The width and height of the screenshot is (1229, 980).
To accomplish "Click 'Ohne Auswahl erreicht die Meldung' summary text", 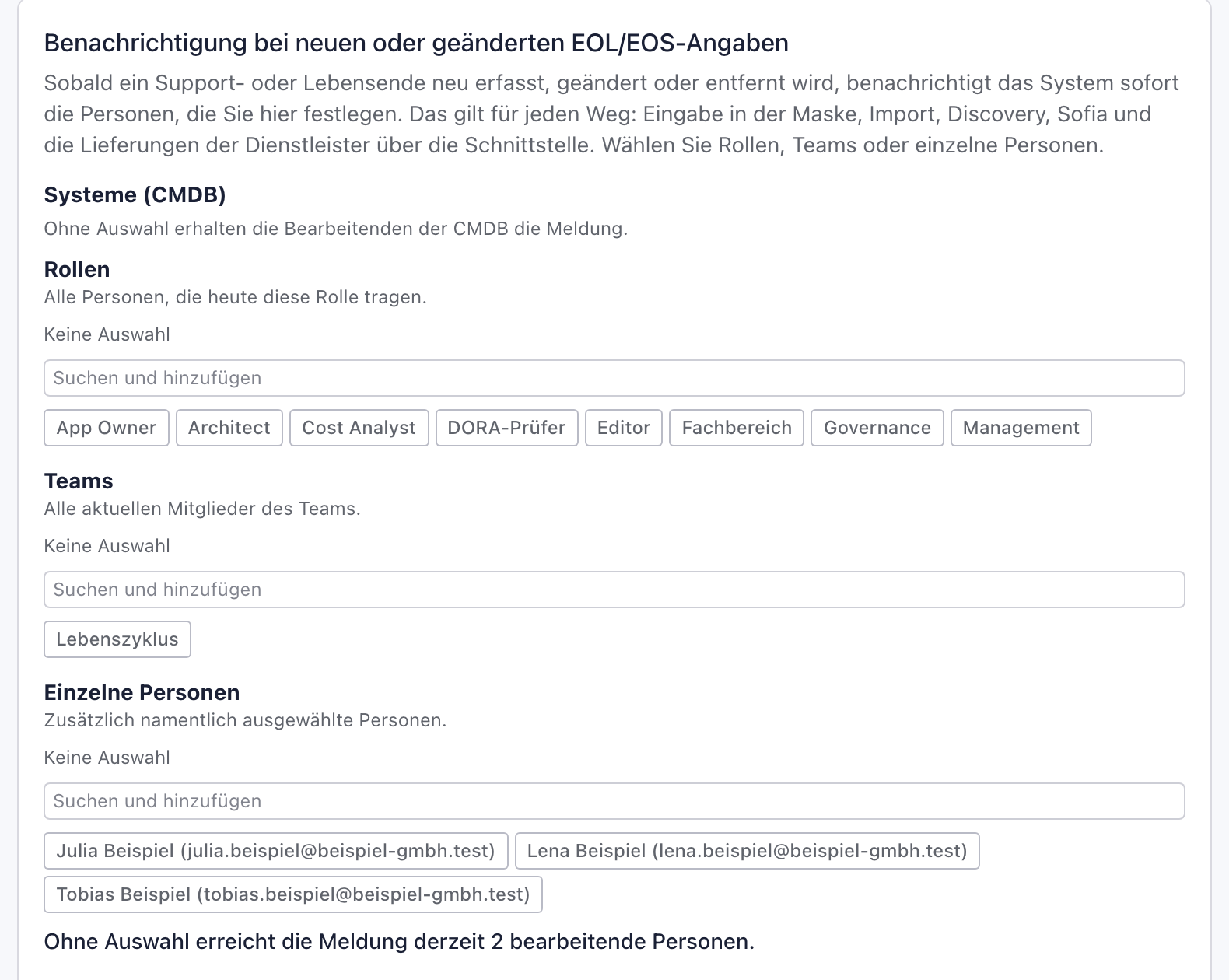I will (399, 942).
